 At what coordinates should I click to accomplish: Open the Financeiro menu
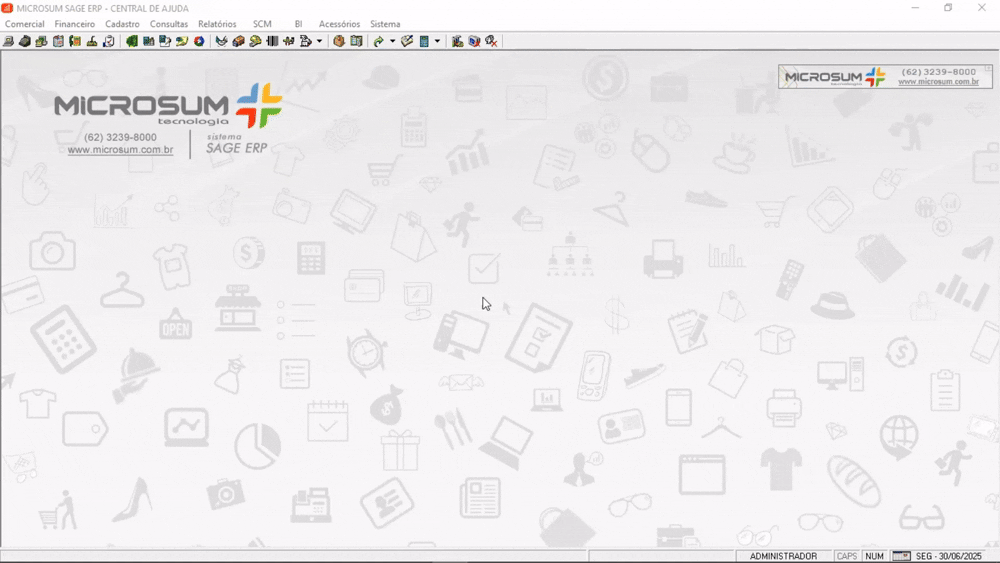click(x=75, y=24)
